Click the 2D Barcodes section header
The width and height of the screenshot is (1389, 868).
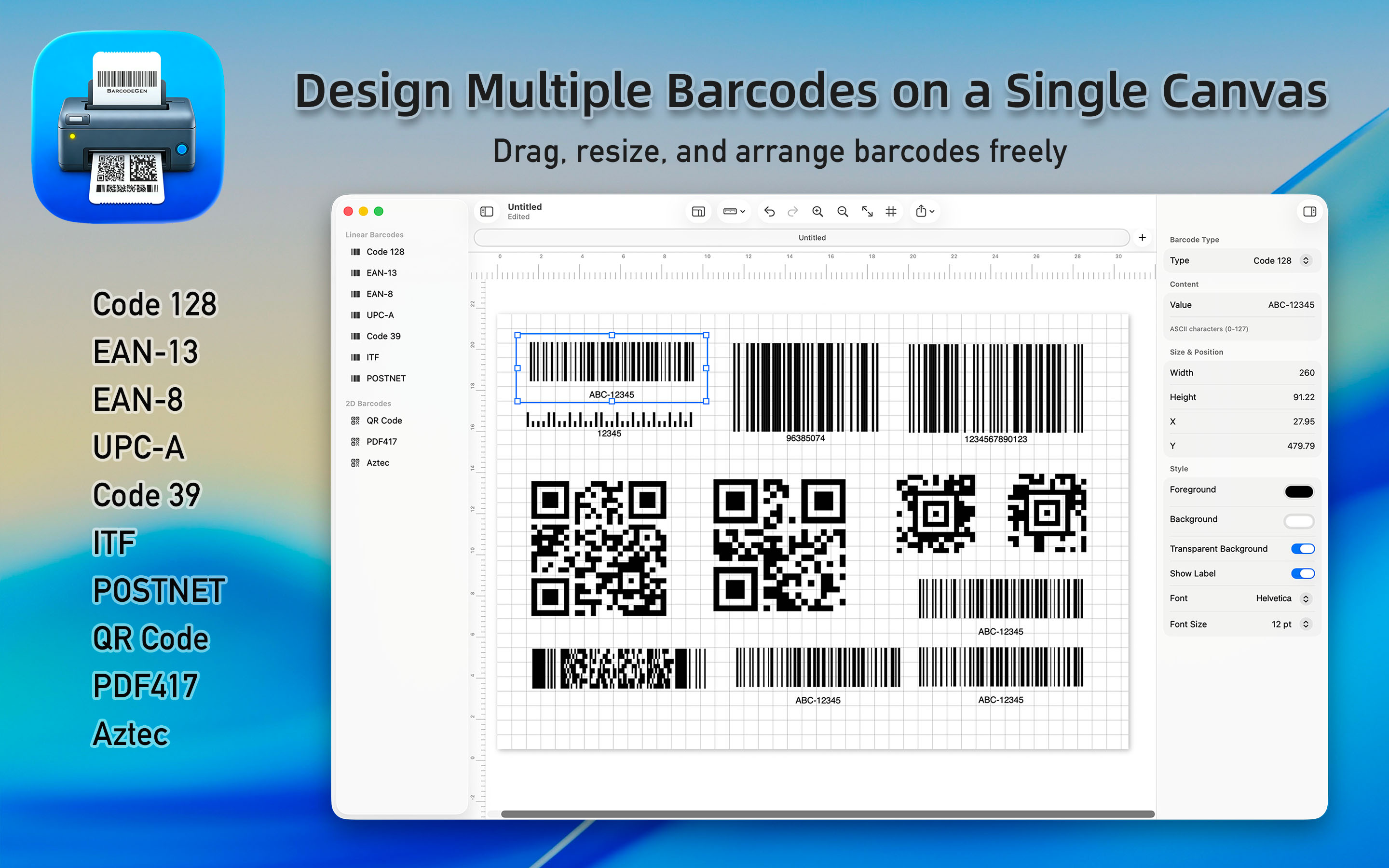[368, 404]
